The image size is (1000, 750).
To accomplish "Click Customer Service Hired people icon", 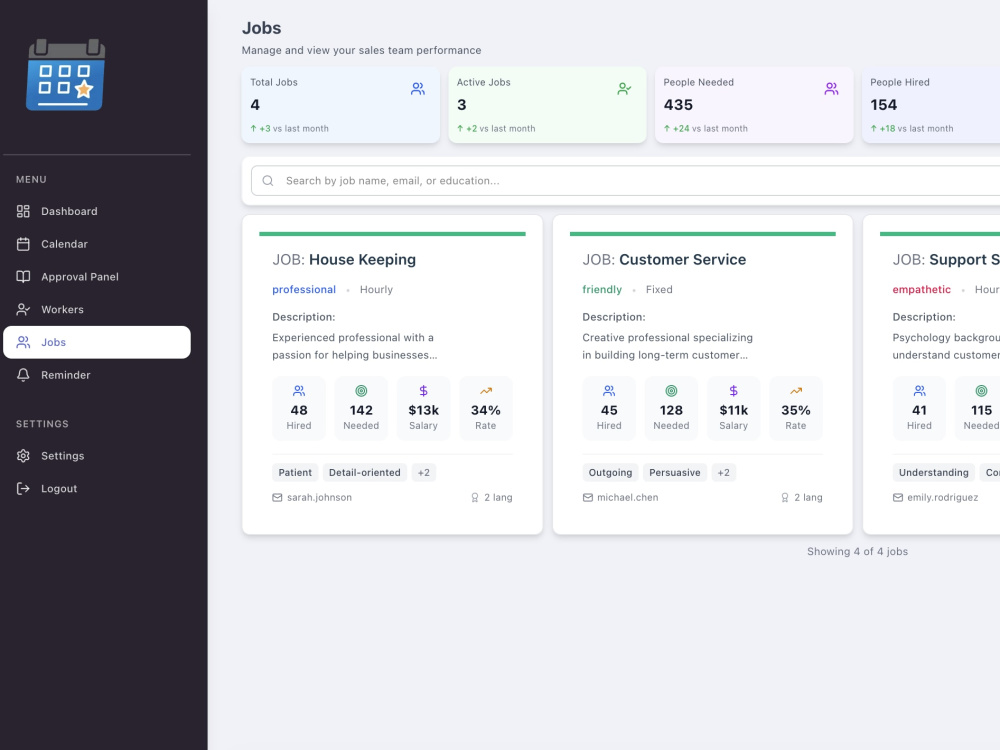I will point(609,391).
